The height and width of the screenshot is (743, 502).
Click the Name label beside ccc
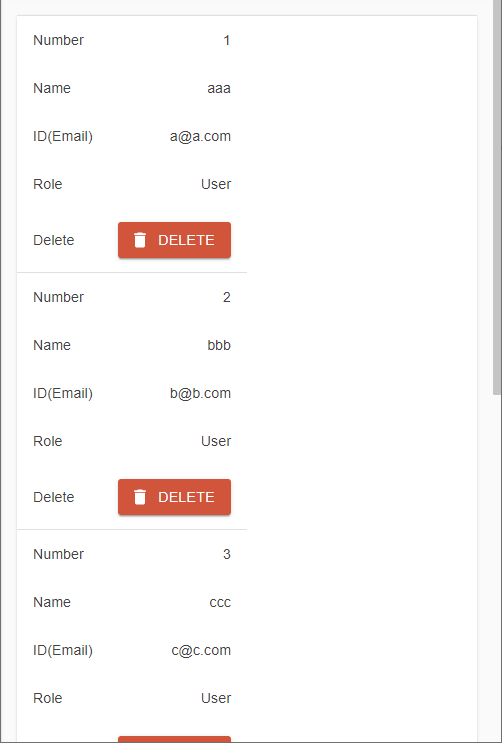click(x=52, y=602)
